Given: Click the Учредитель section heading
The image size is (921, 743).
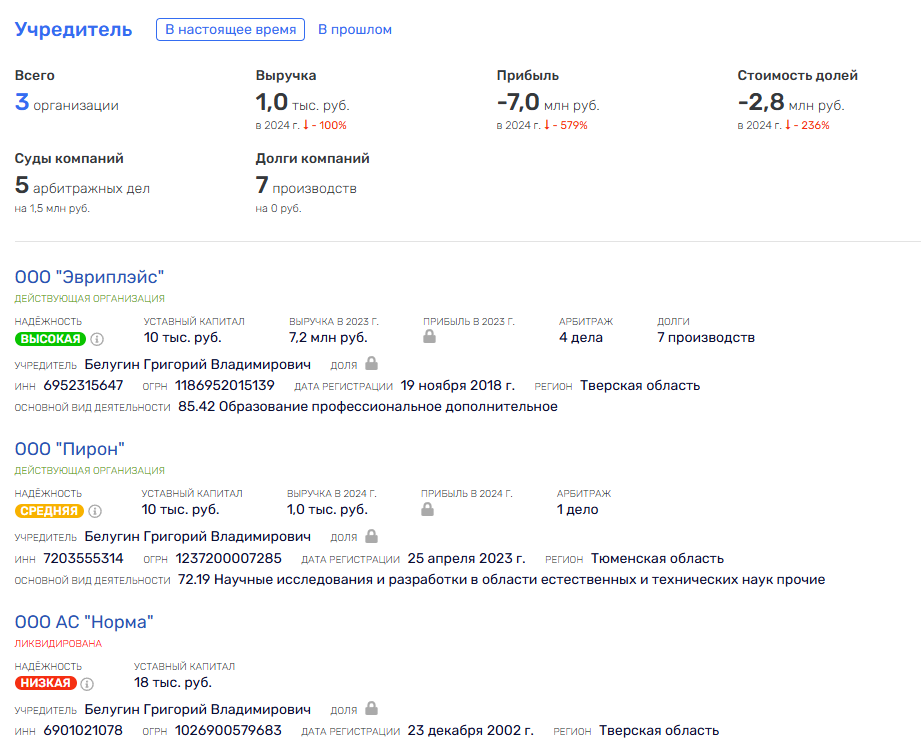Looking at the screenshot, I should pos(73,29).
